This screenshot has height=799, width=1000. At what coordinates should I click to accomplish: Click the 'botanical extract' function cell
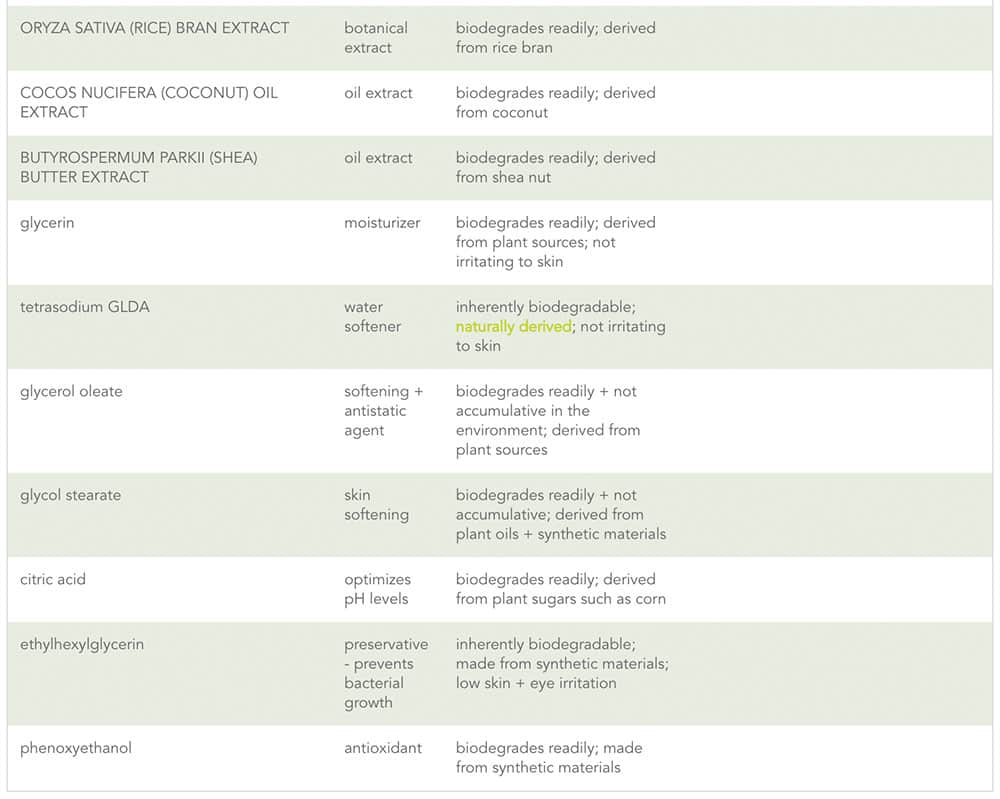tap(376, 38)
